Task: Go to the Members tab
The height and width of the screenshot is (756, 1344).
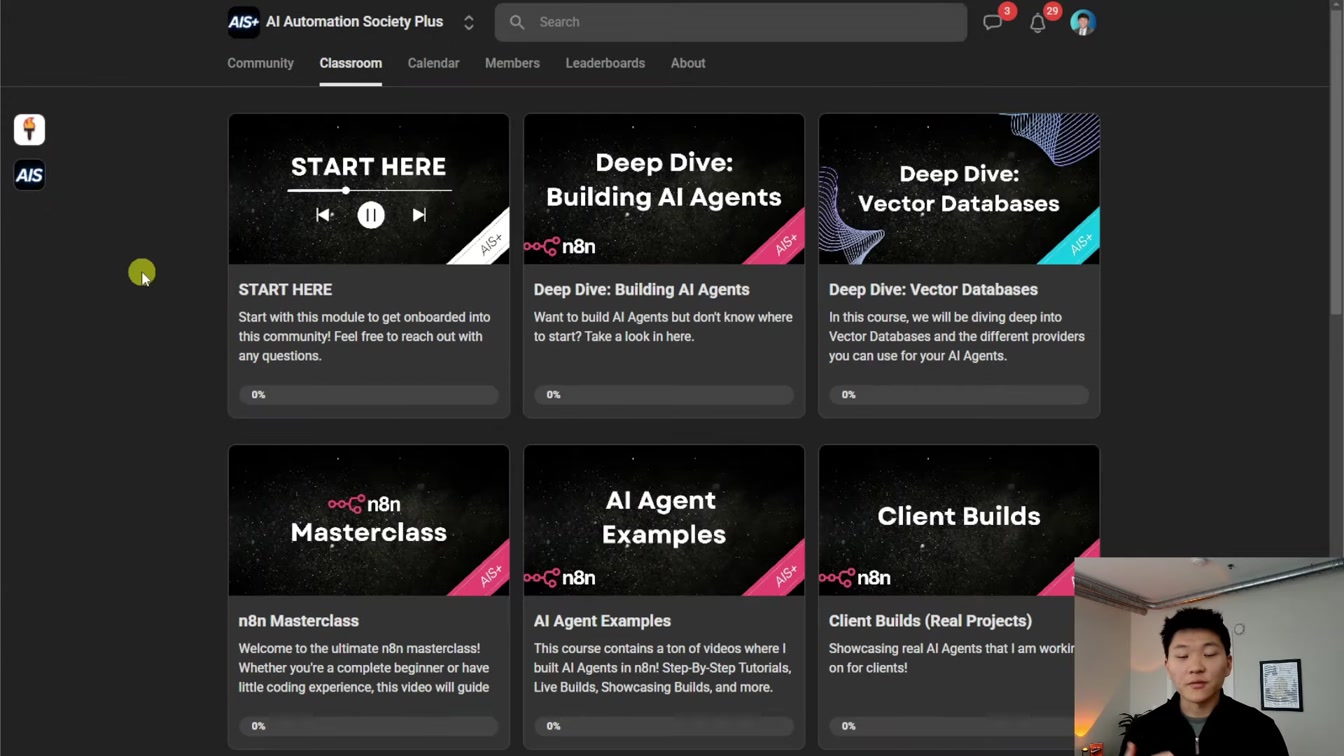Action: 512,63
